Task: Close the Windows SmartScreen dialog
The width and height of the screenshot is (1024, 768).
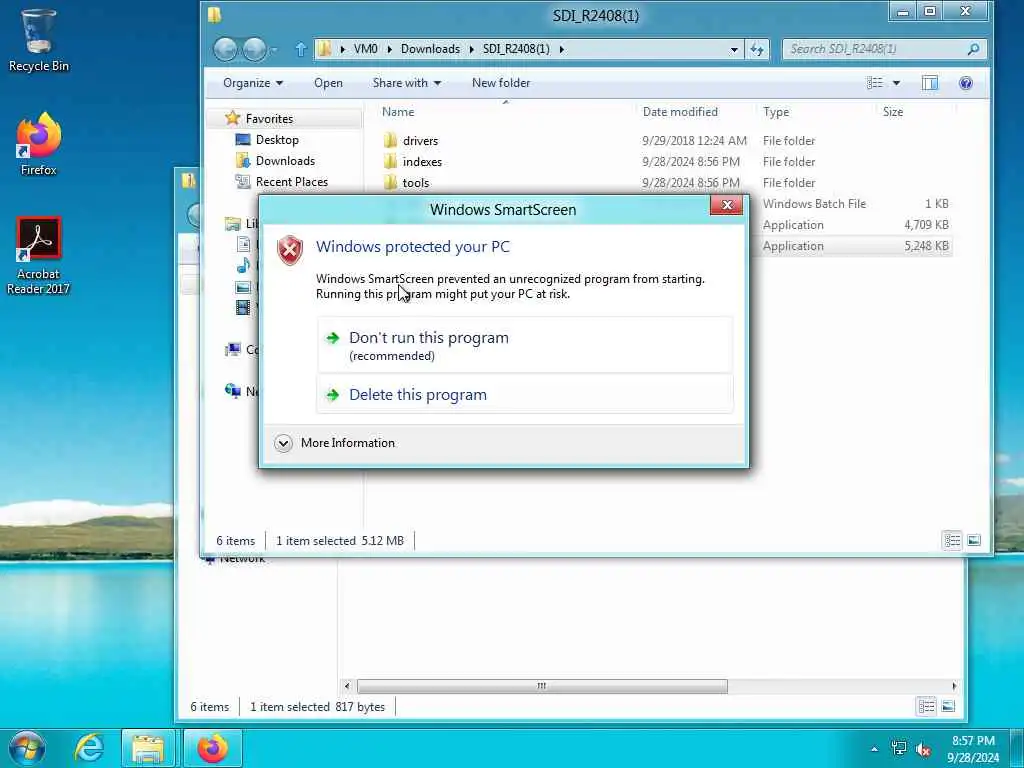Action: [726, 205]
